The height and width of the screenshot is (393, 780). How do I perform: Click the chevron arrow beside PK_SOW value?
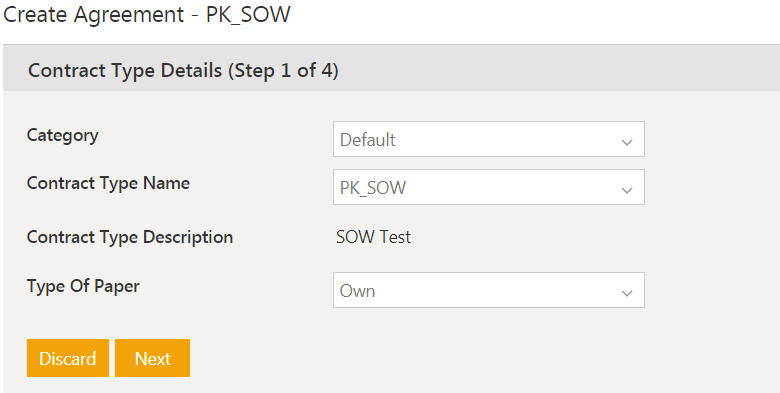coord(627,190)
